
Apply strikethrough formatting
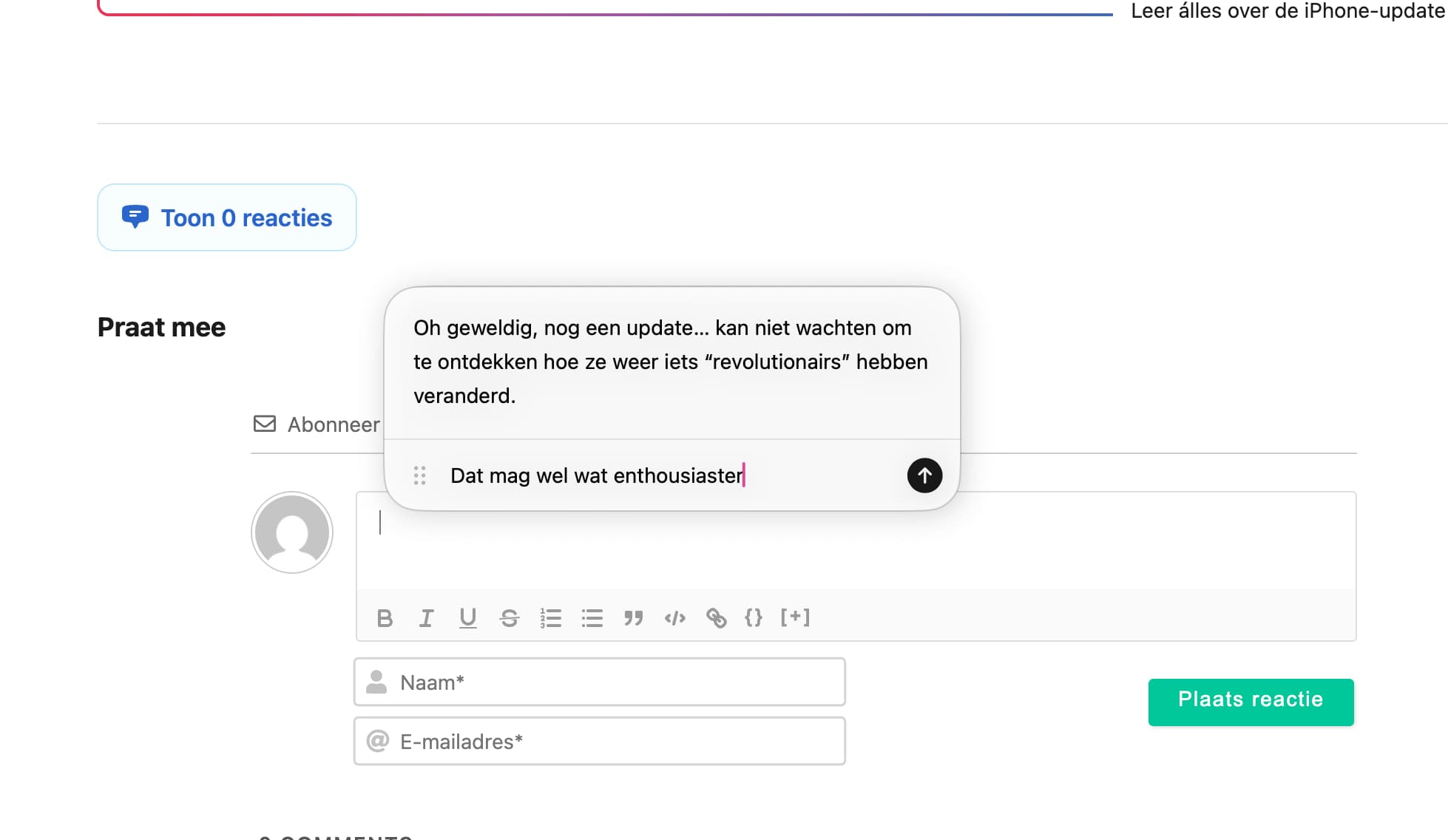pos(509,618)
